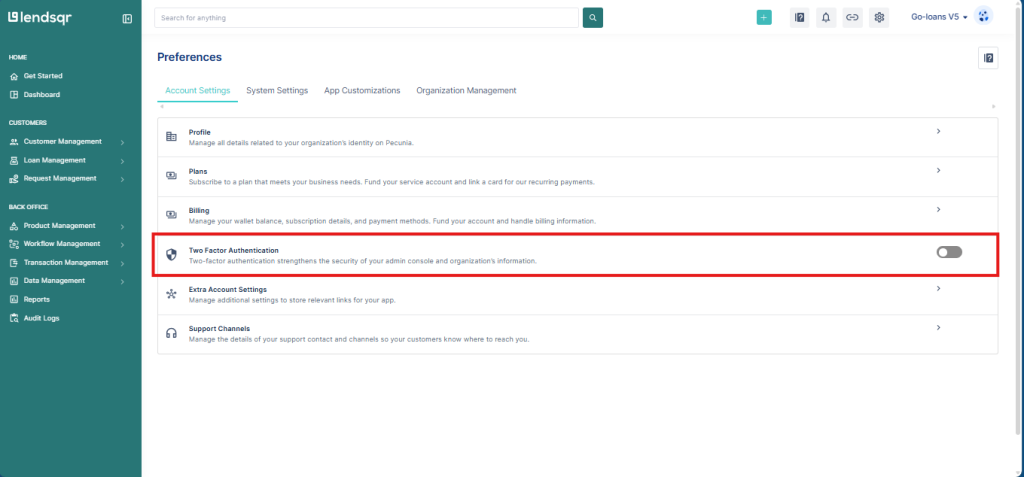Expand the Profile settings row chevron
The image size is (1024, 477).
[938, 131]
